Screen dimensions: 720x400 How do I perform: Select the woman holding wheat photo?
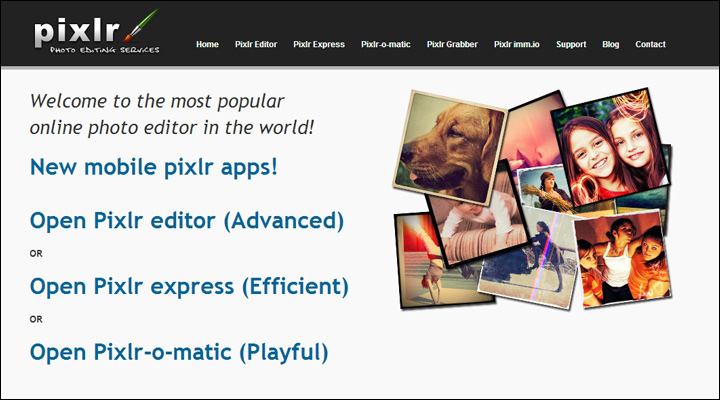click(x=544, y=188)
